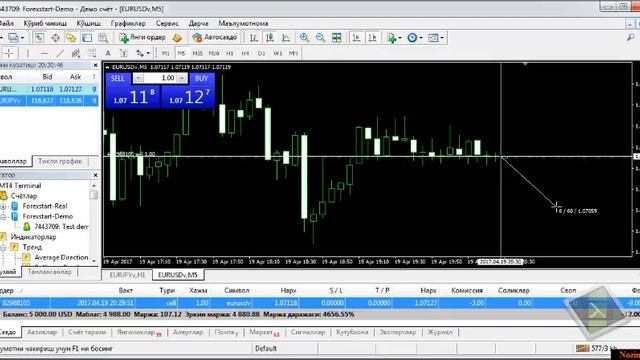Click the Navigator vertical scrollbar
The height and width of the screenshot is (360, 640).
click(94, 223)
